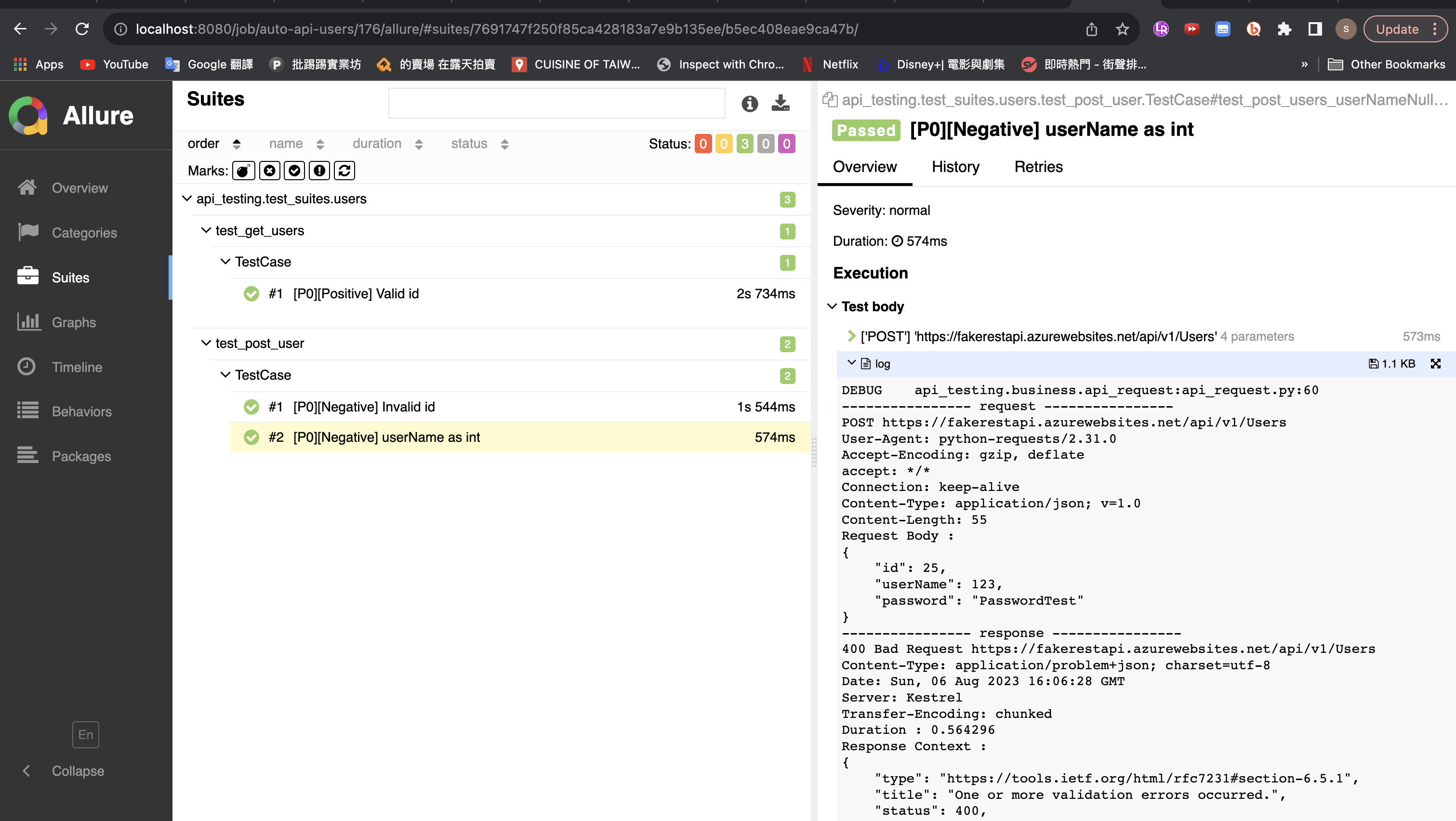Click the copy icon next to test path
1456x821 pixels.
[x=830, y=100]
